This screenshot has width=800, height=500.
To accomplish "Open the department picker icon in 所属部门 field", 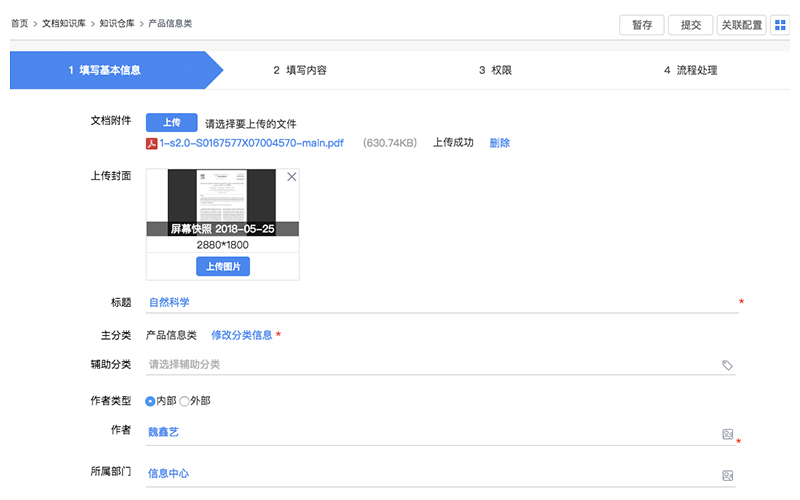I will [x=727, y=475].
